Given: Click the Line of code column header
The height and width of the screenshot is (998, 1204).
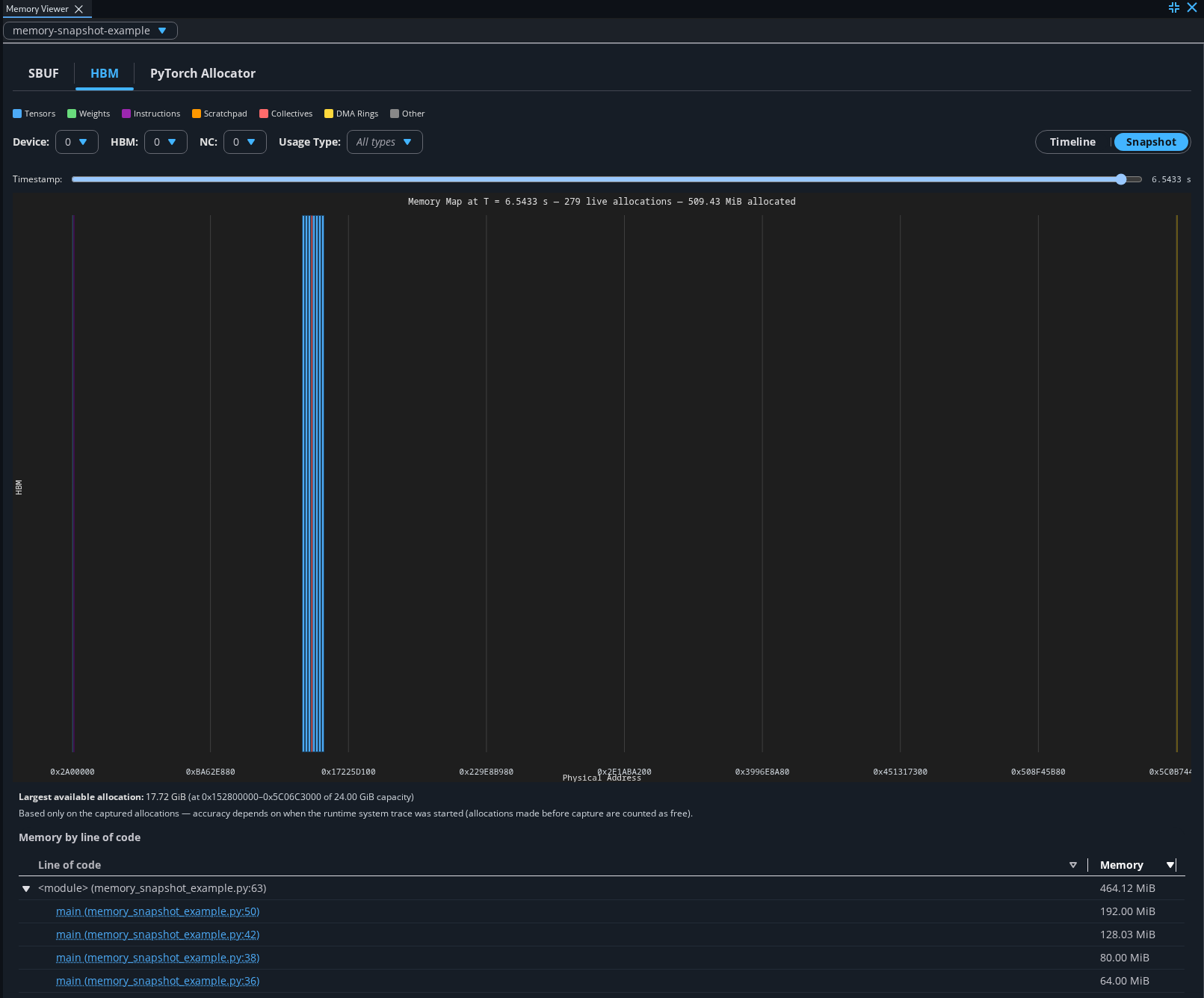Looking at the screenshot, I should [x=70, y=865].
